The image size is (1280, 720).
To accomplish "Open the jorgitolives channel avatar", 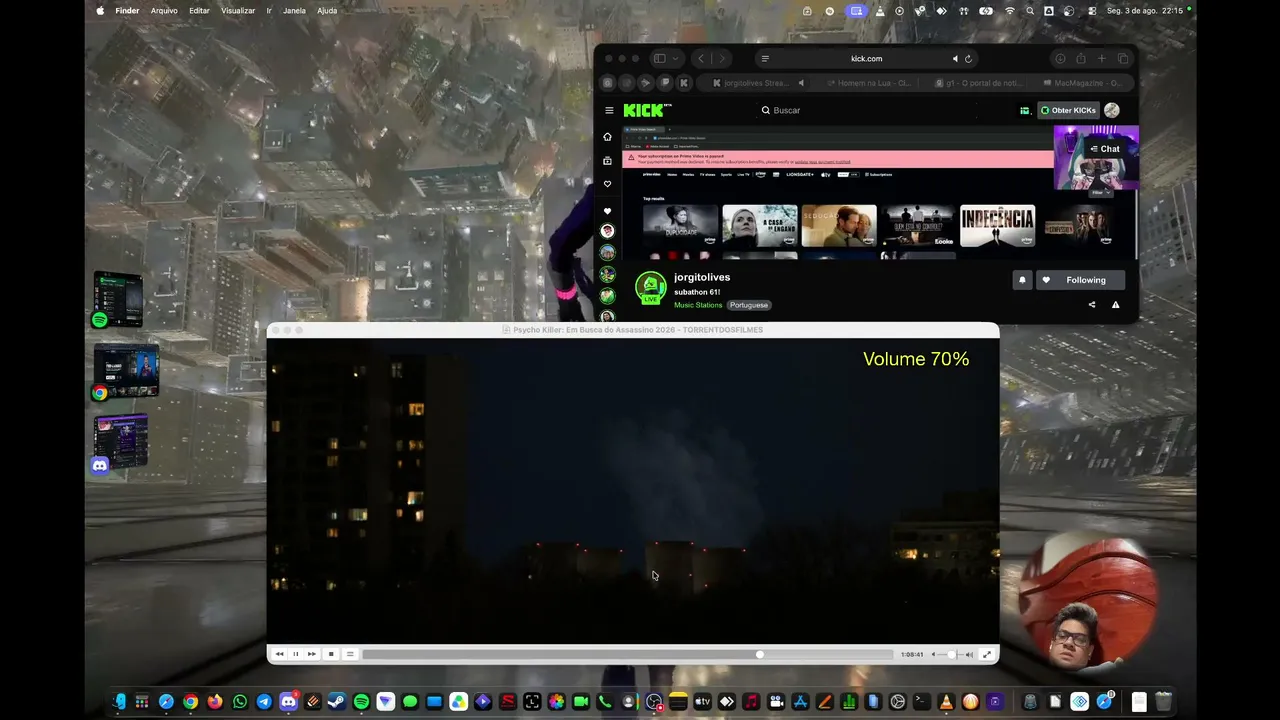I will [x=651, y=287].
